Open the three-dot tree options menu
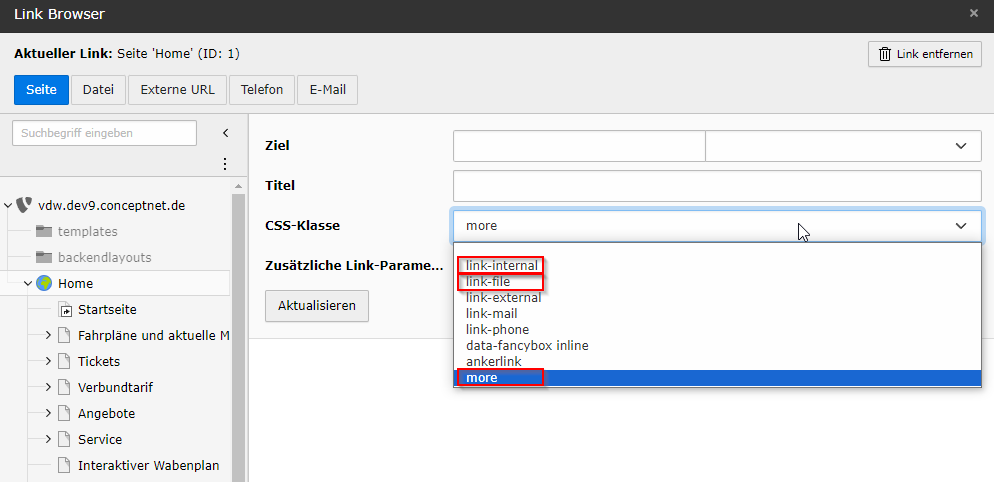Screen dimensions: 994x482 (224, 164)
